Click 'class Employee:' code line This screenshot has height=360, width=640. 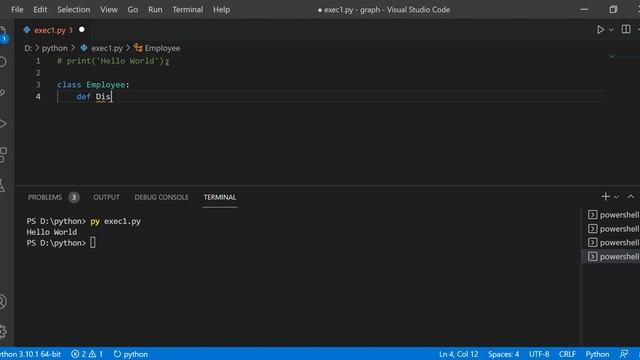(93, 84)
